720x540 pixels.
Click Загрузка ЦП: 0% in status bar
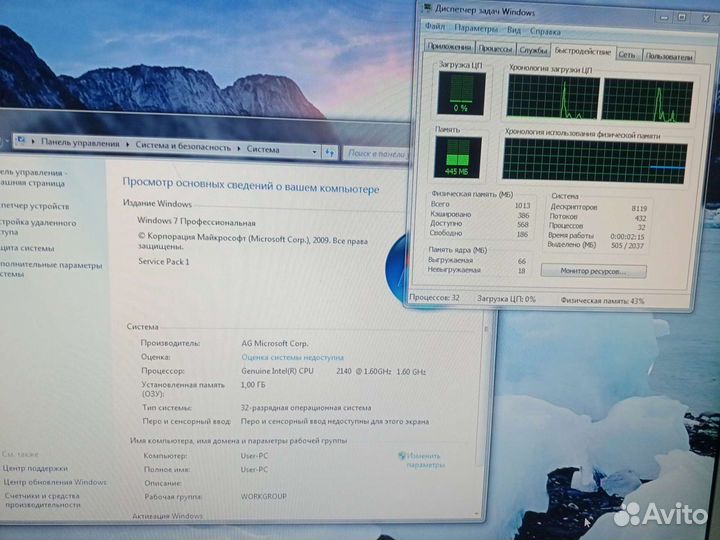click(506, 299)
